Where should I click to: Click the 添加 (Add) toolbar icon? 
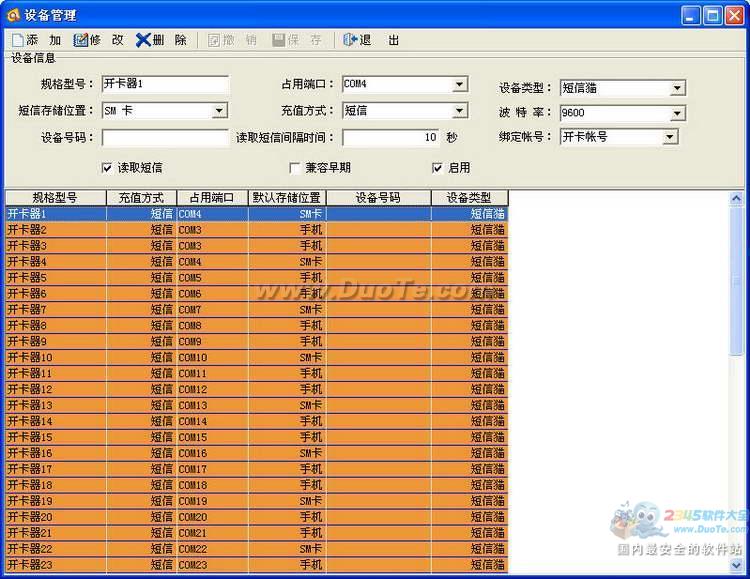(x=18, y=40)
